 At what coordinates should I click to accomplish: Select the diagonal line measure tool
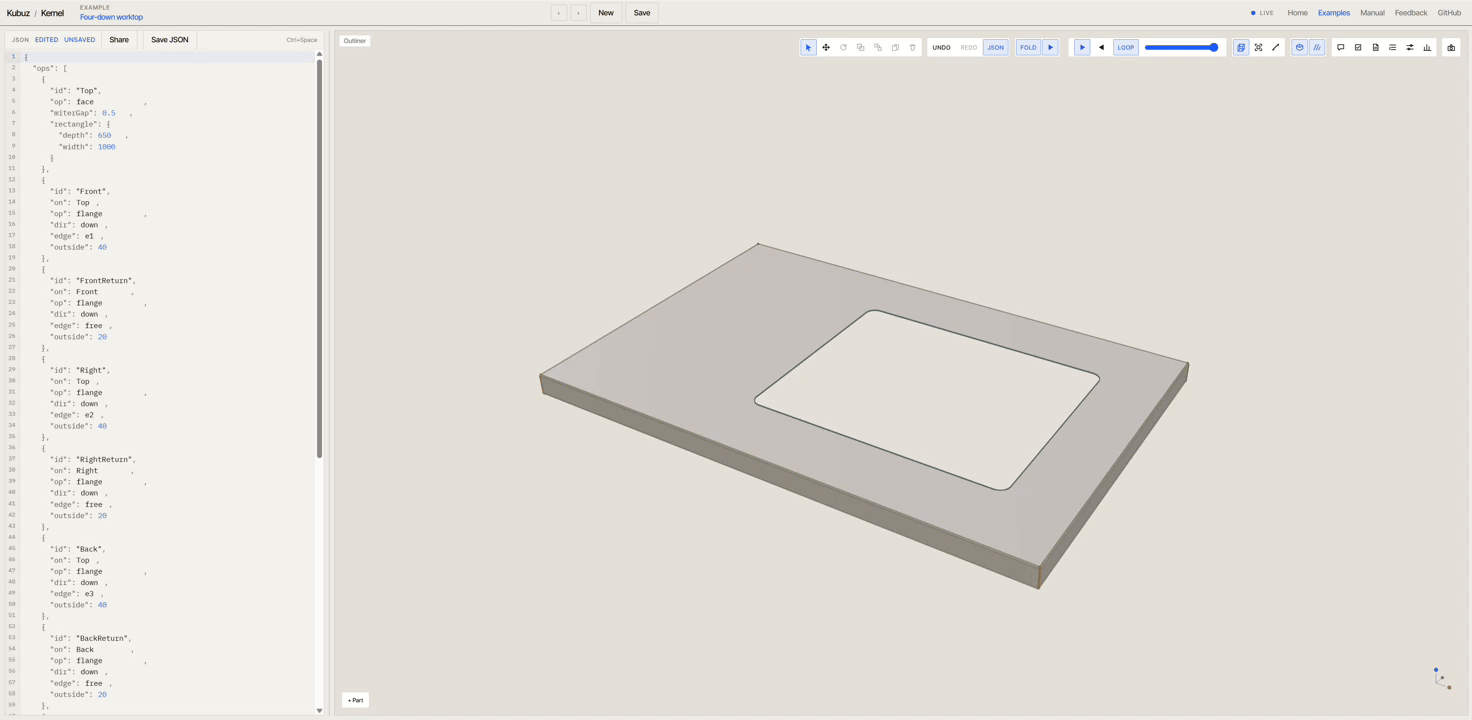[1275, 47]
